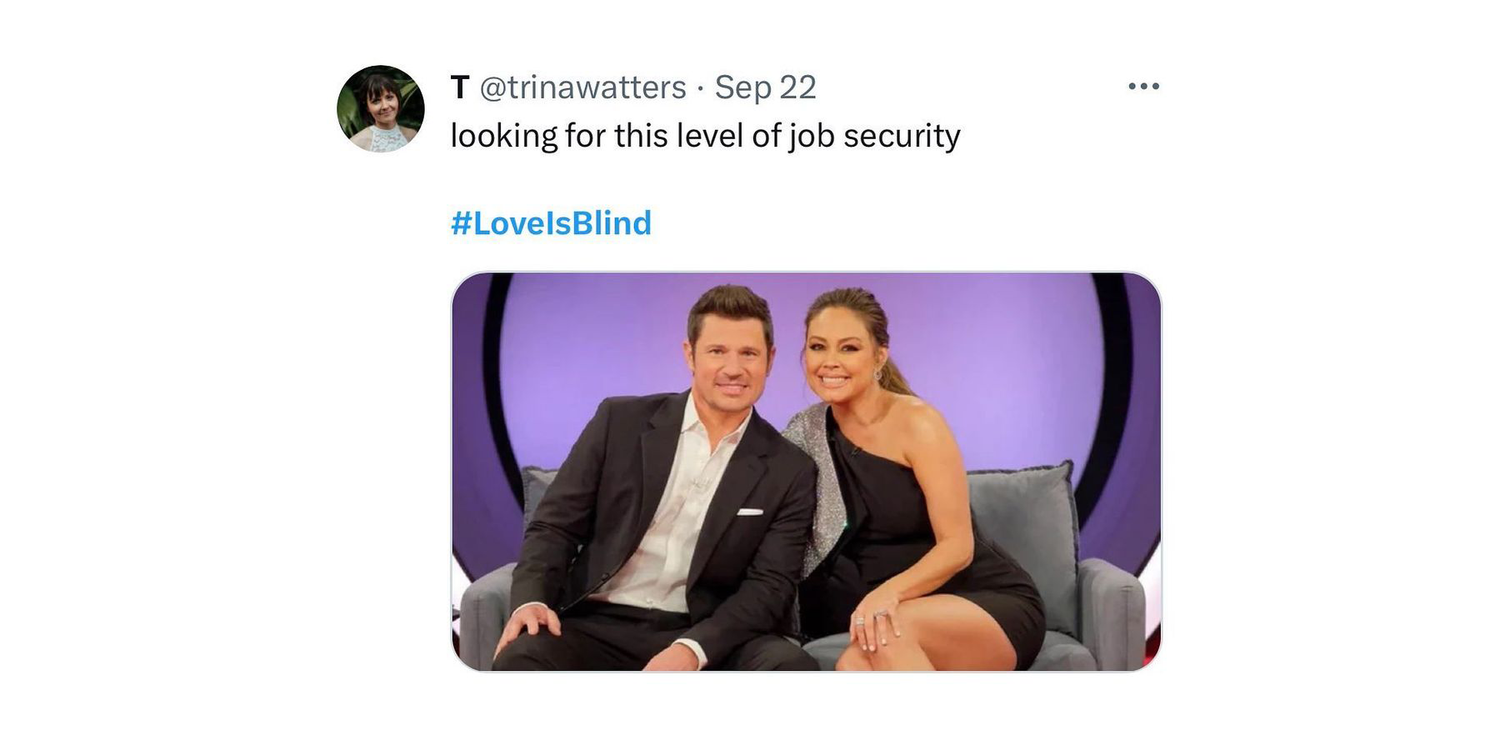Click the woman's hand wearing rings
The width and height of the screenshot is (1500, 750).
click(878, 628)
